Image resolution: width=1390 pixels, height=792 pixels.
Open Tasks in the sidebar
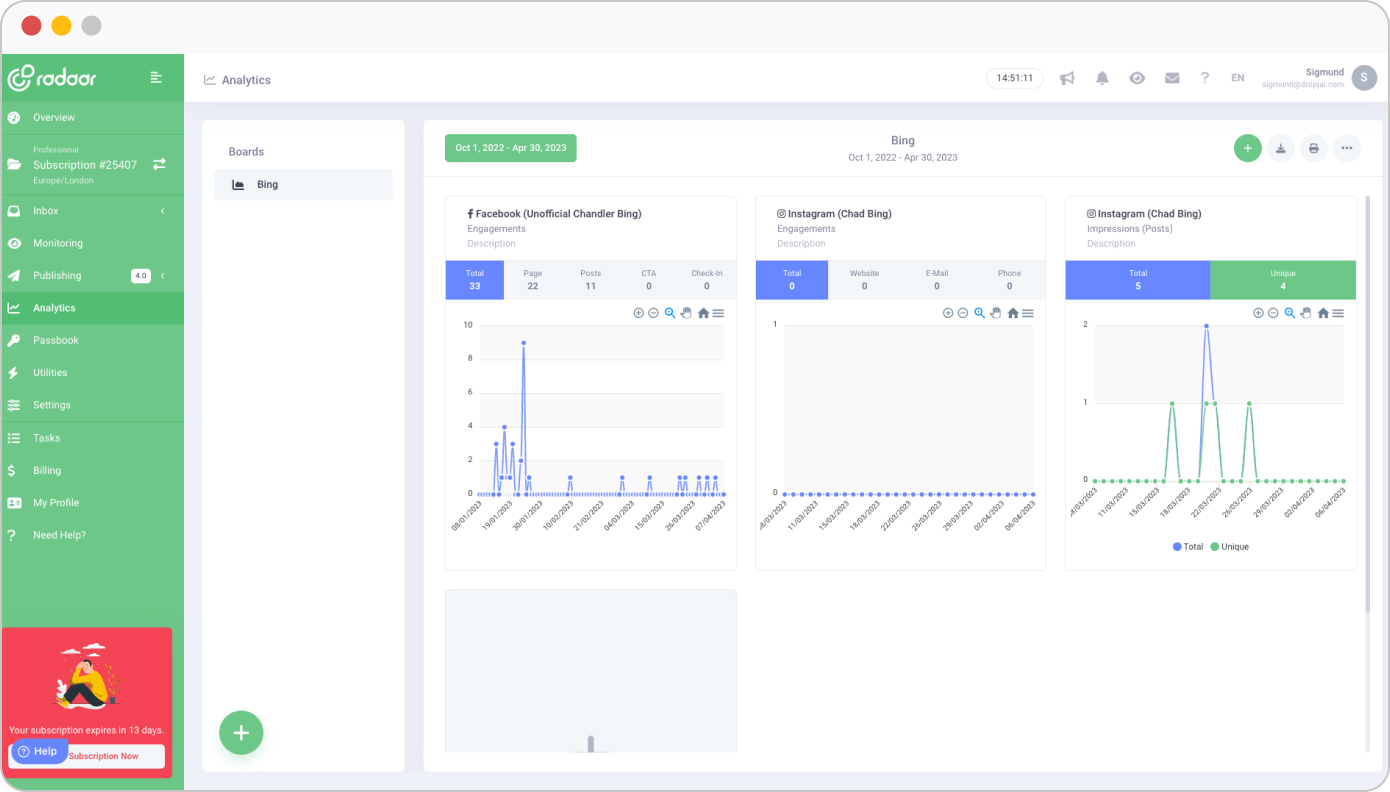92,438
